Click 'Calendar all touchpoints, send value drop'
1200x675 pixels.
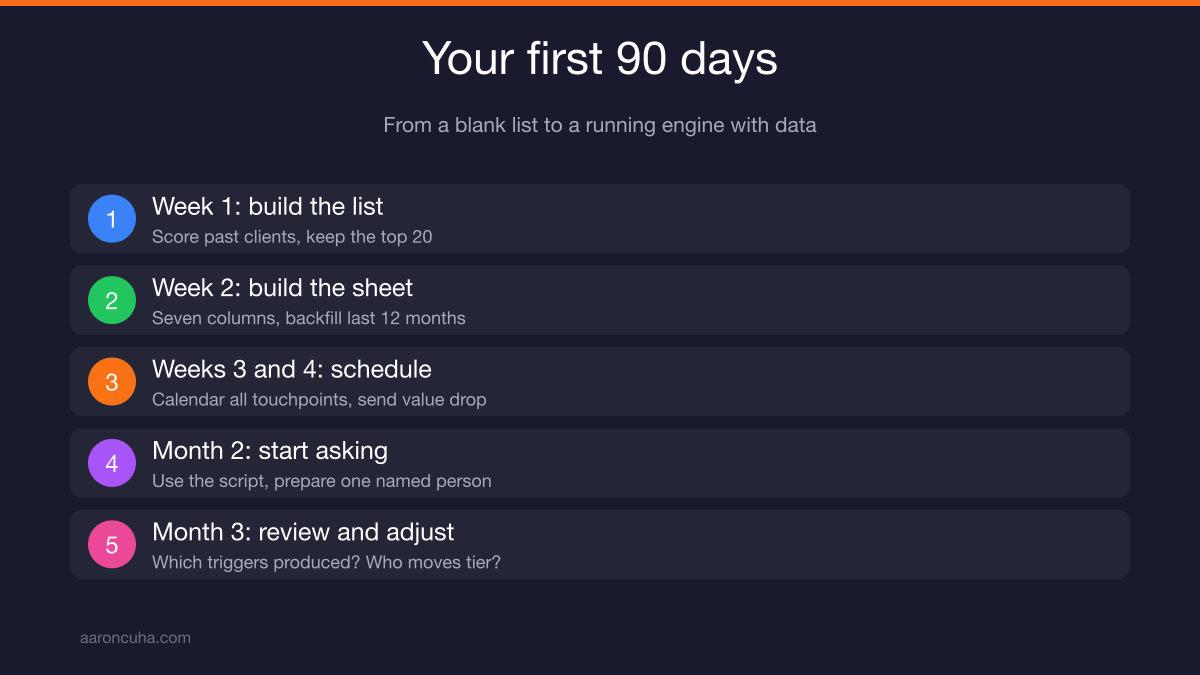click(319, 400)
